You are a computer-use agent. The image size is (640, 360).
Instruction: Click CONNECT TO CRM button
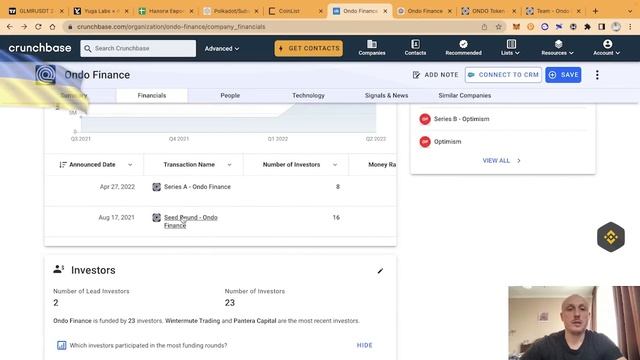503,75
